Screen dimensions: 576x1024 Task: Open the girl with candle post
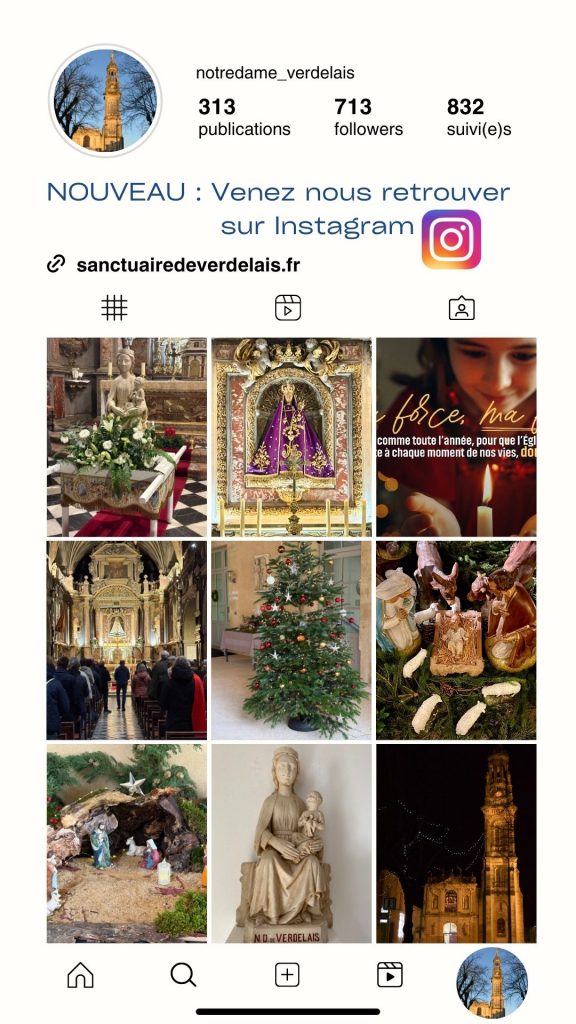(456, 437)
